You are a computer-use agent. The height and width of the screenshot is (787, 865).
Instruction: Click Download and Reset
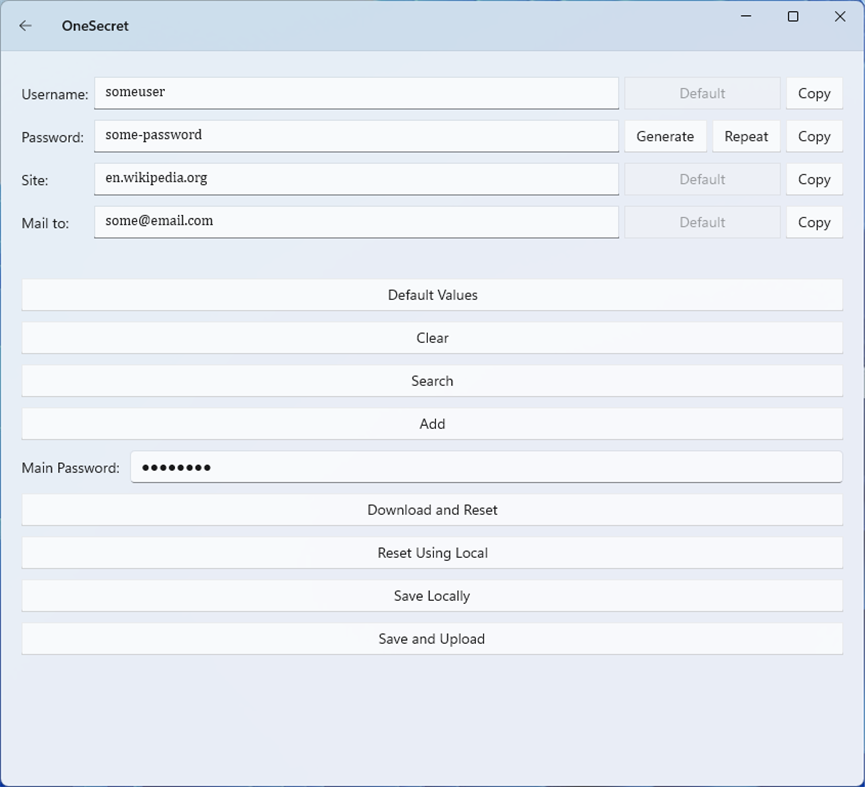(x=432, y=510)
